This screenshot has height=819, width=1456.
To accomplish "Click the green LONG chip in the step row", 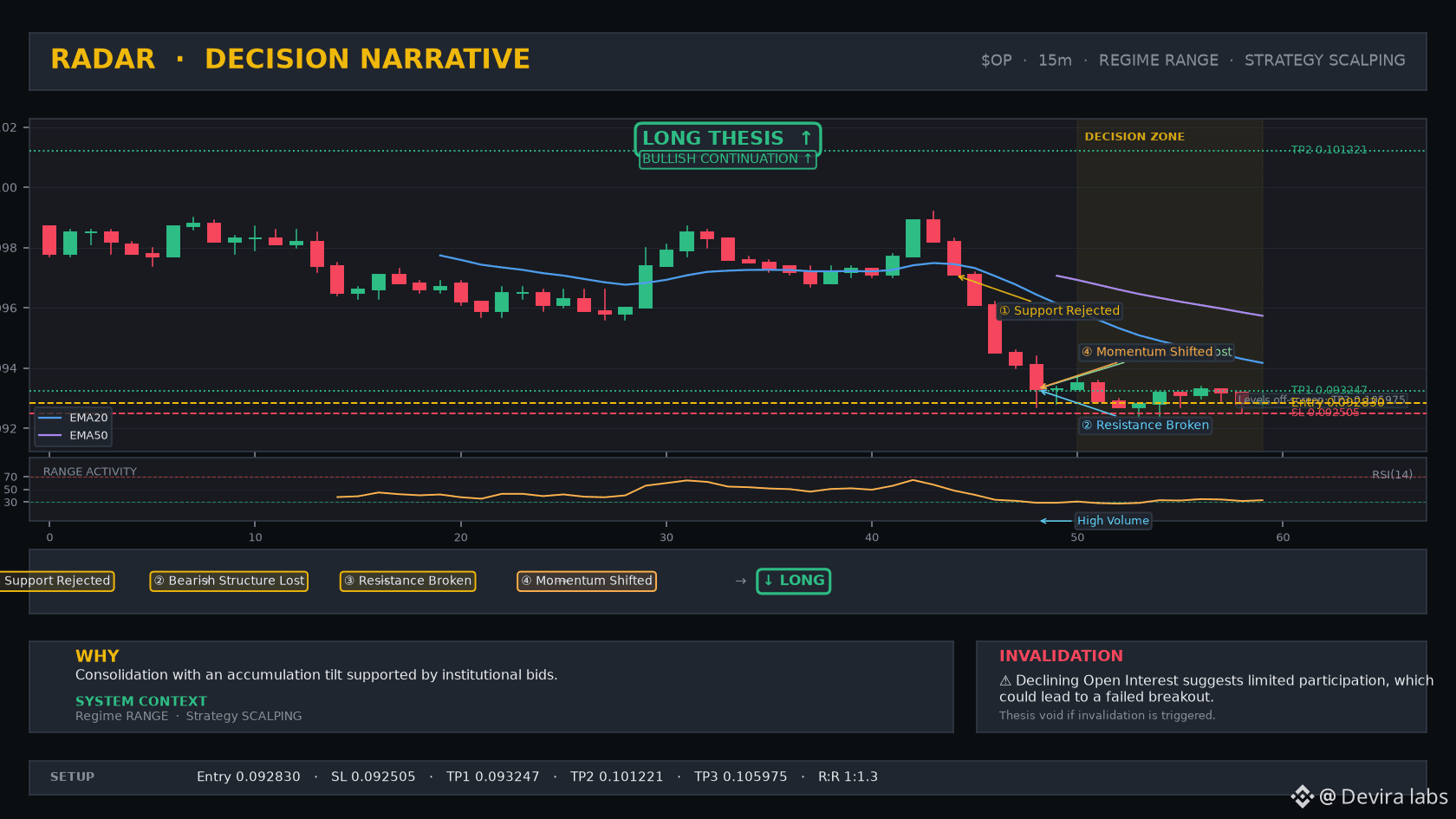I will coord(793,581).
